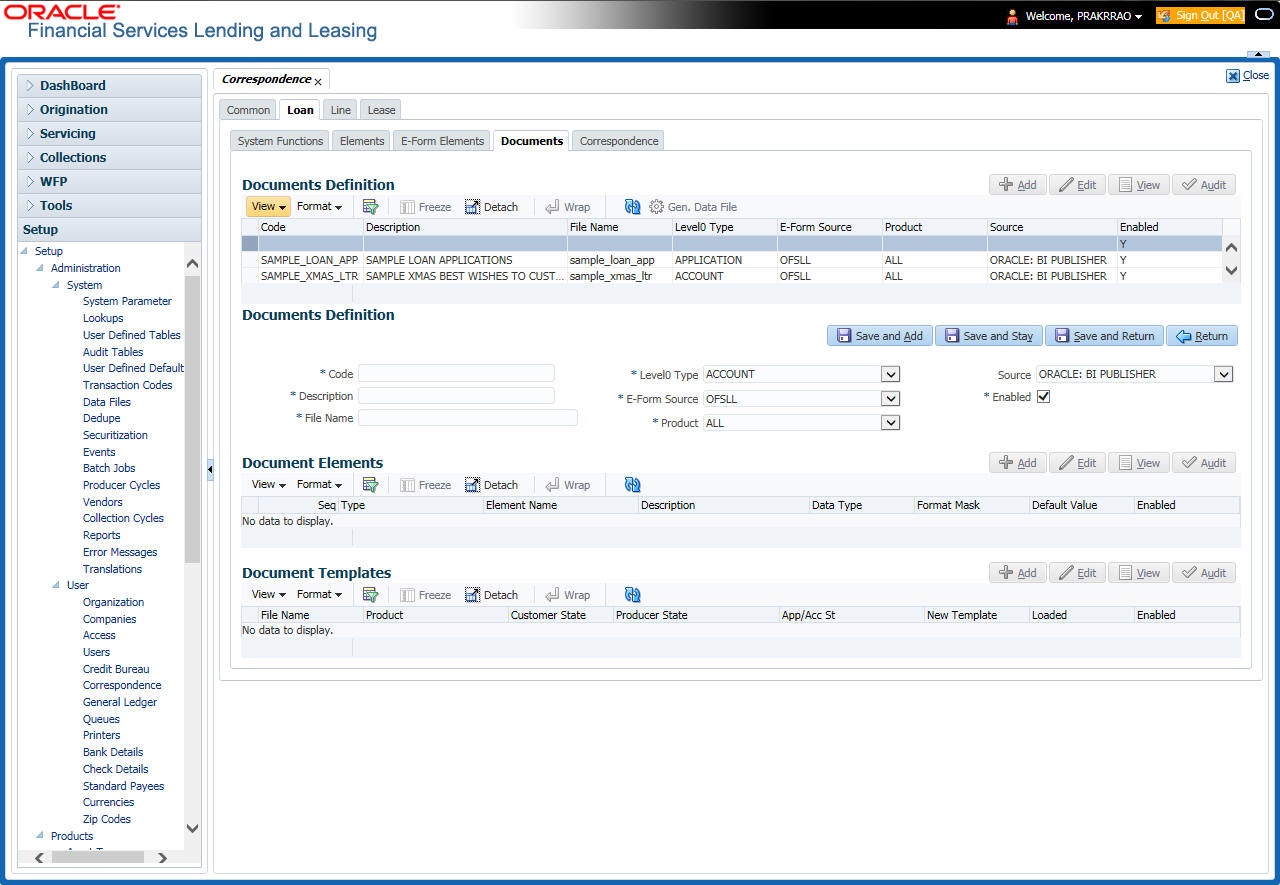Switch to the Line tab
This screenshot has width=1280, height=885.
tap(341, 110)
